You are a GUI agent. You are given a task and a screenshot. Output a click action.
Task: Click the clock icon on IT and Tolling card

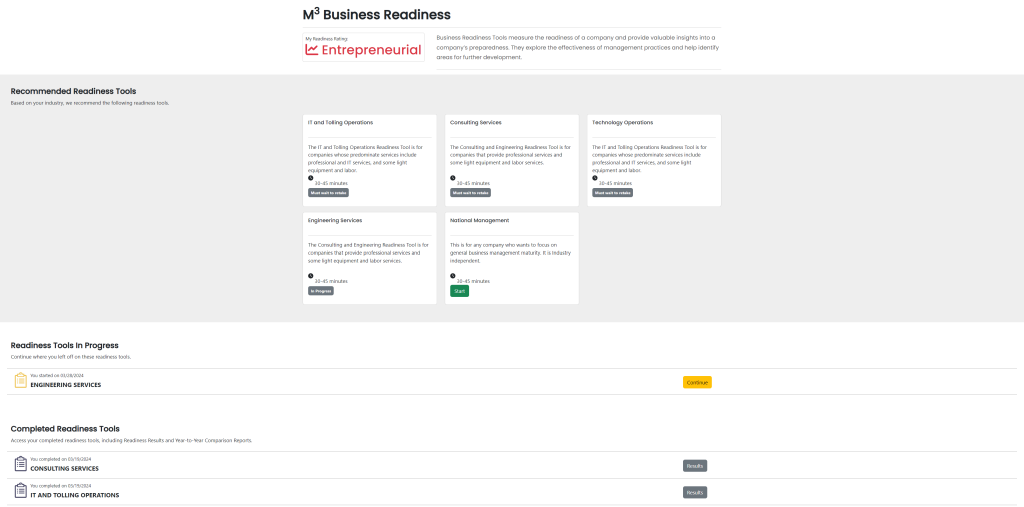pyautogui.click(x=311, y=178)
